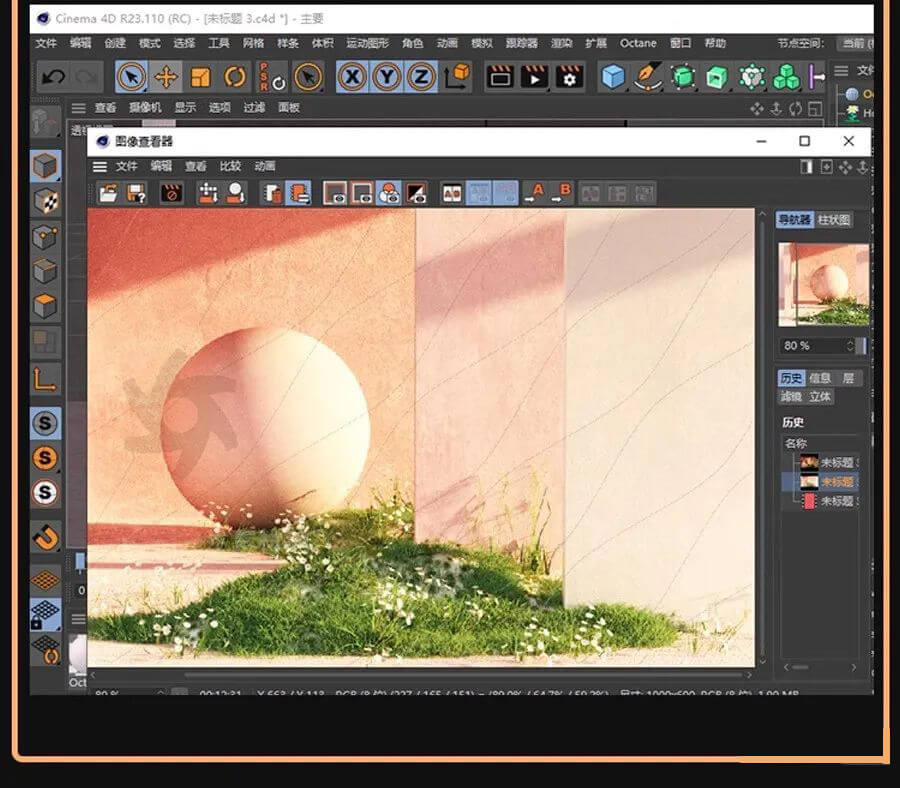The image size is (900, 788).
Task: Open the image viewer hamburger menu
Action: click(x=99, y=166)
